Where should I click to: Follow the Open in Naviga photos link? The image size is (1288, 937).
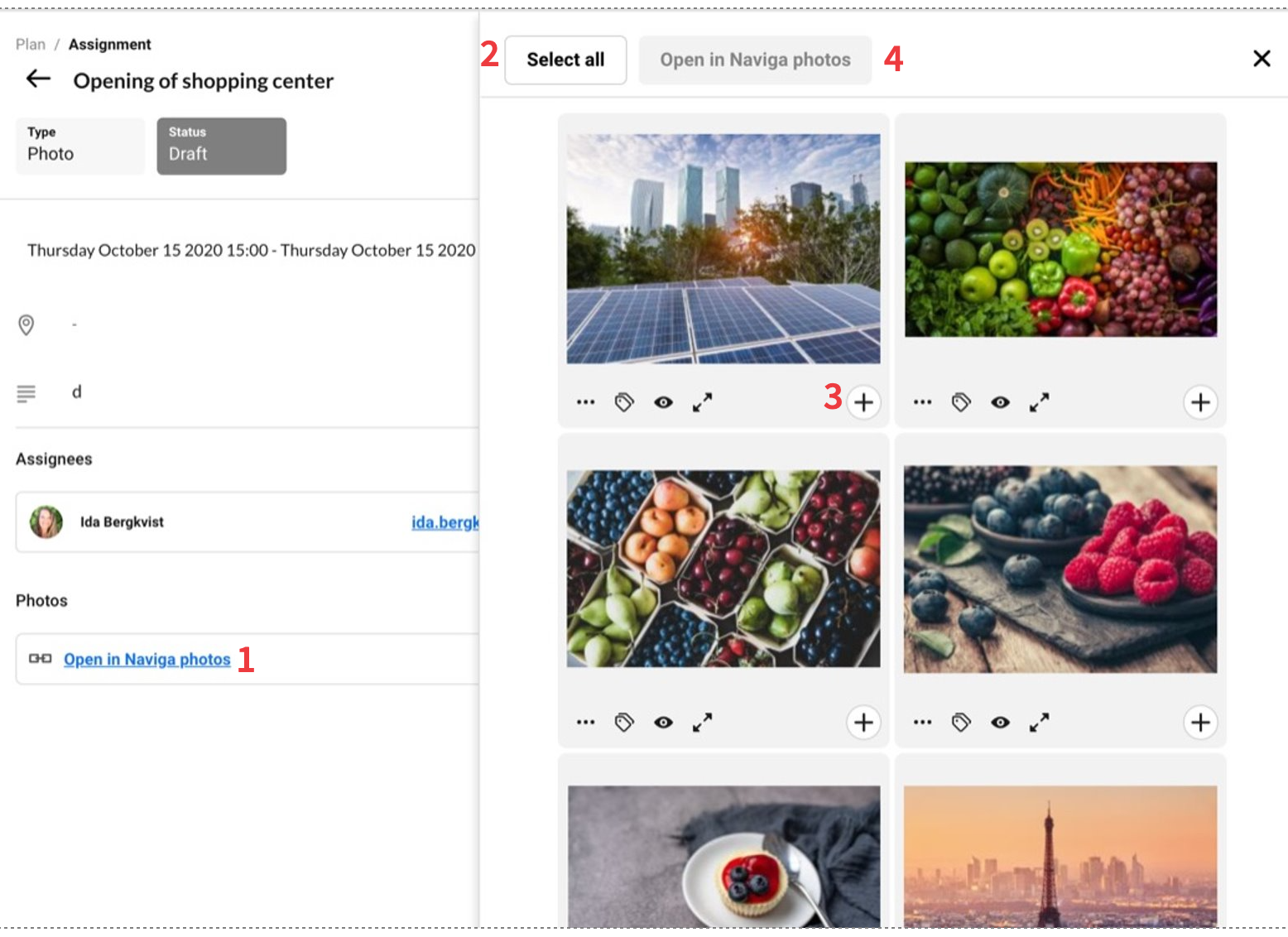click(x=147, y=660)
